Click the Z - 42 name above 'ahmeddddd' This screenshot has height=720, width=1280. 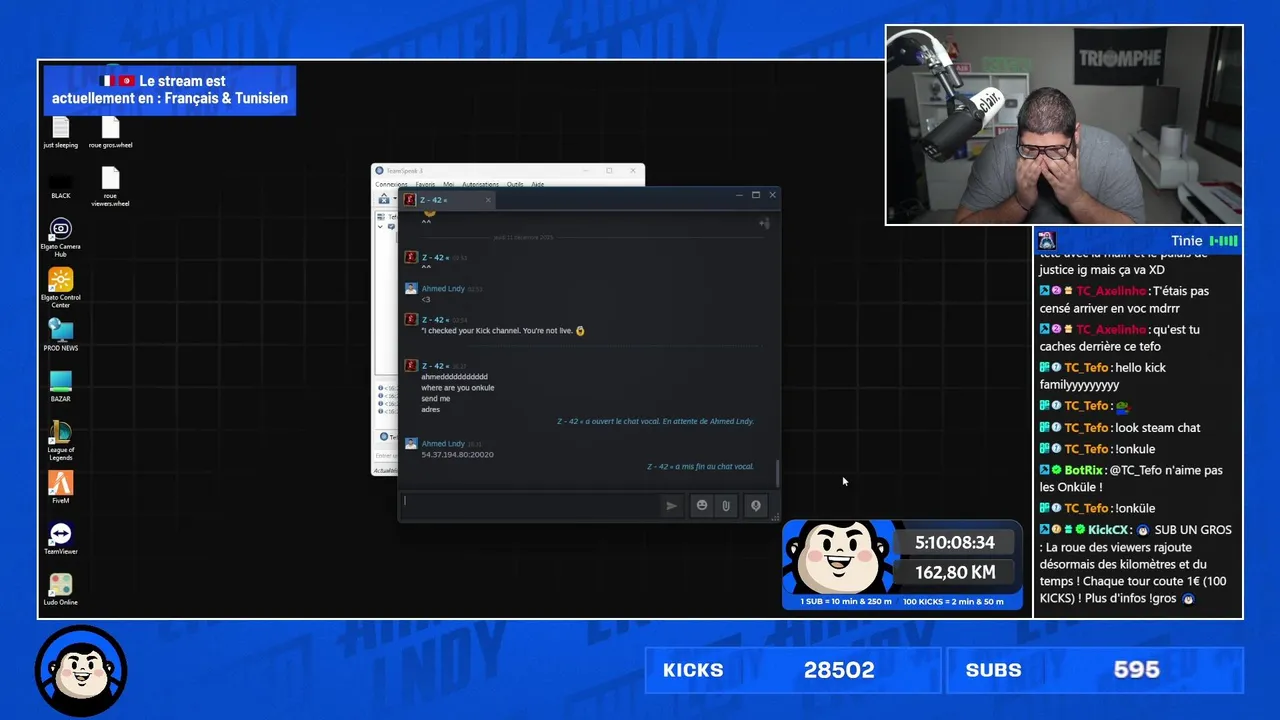tap(435, 366)
